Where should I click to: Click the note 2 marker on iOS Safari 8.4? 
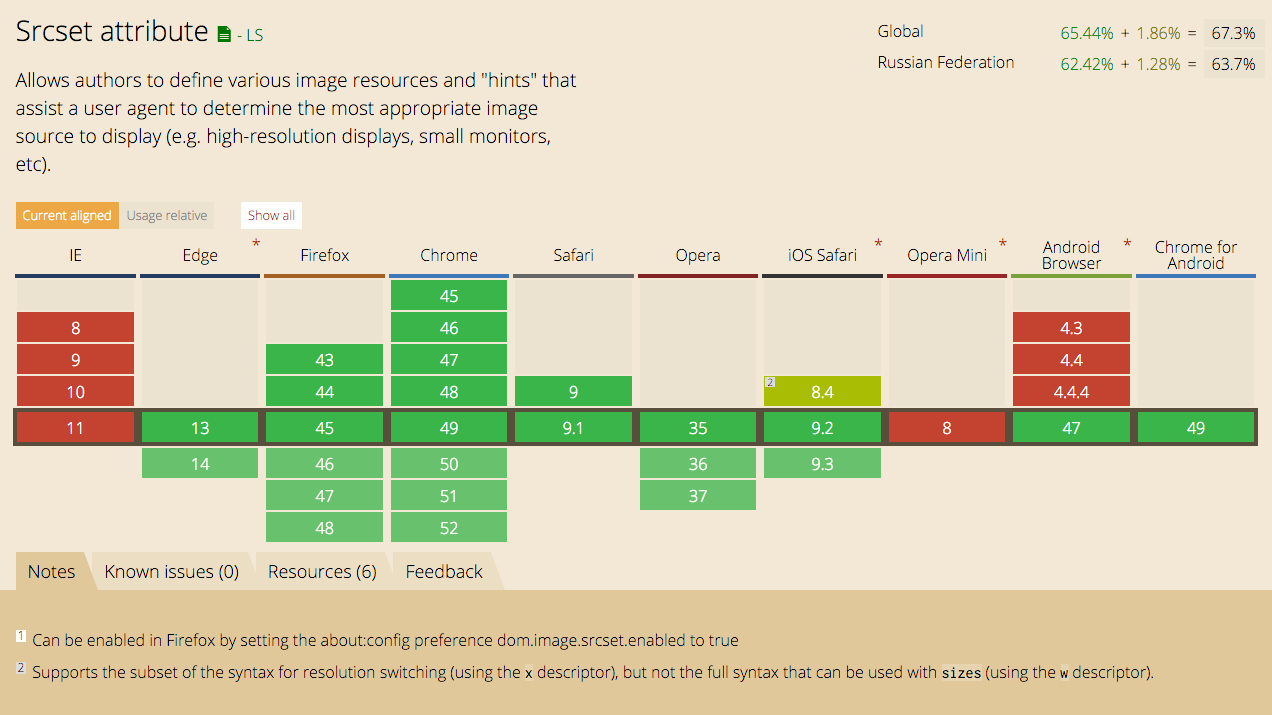point(770,382)
